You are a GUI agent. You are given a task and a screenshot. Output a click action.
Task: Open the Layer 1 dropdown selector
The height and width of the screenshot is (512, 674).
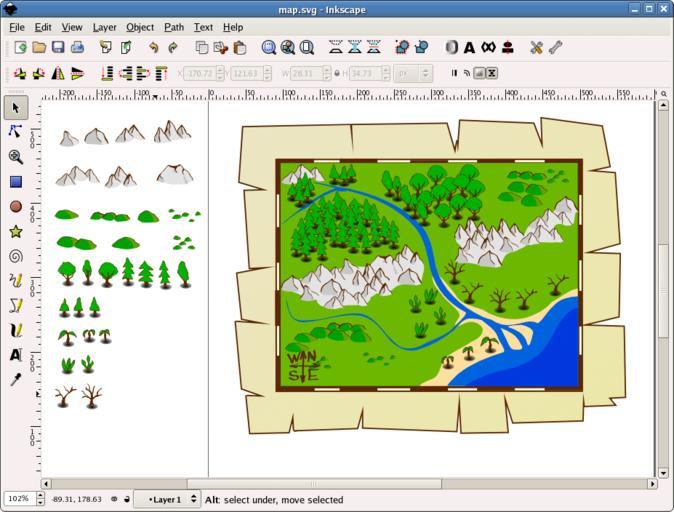pyautogui.click(x=167, y=499)
